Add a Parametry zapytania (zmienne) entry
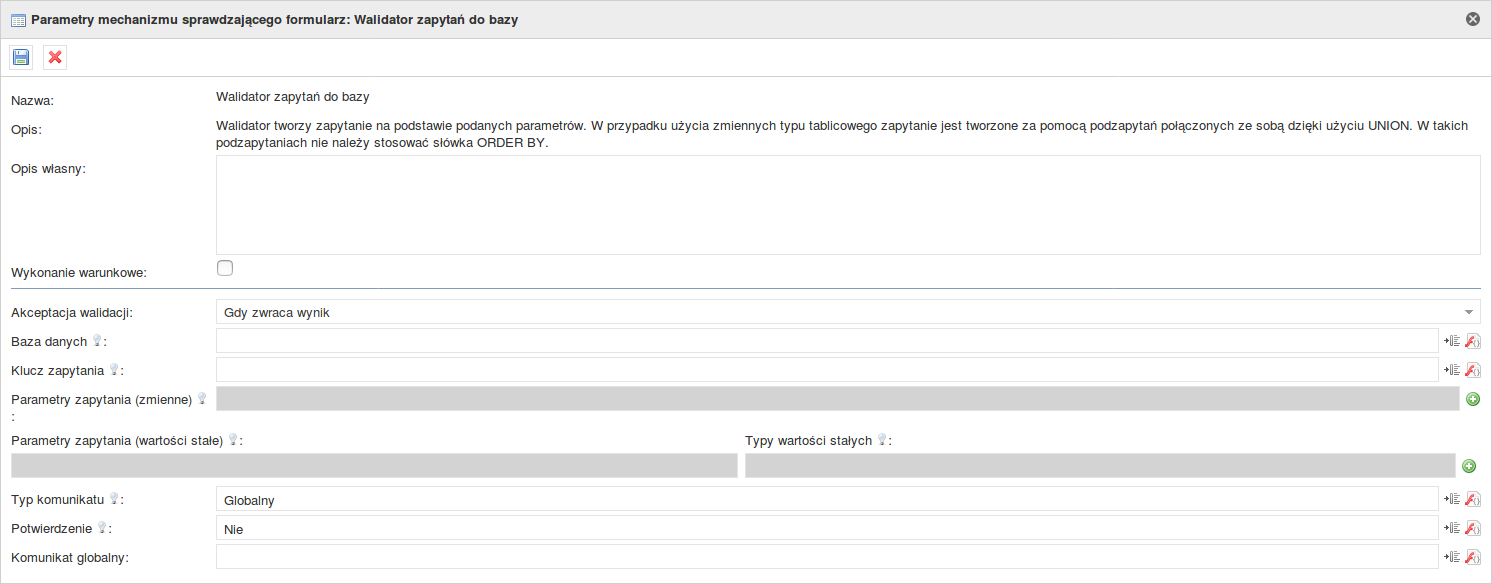The image size is (1492, 584). [1472, 399]
